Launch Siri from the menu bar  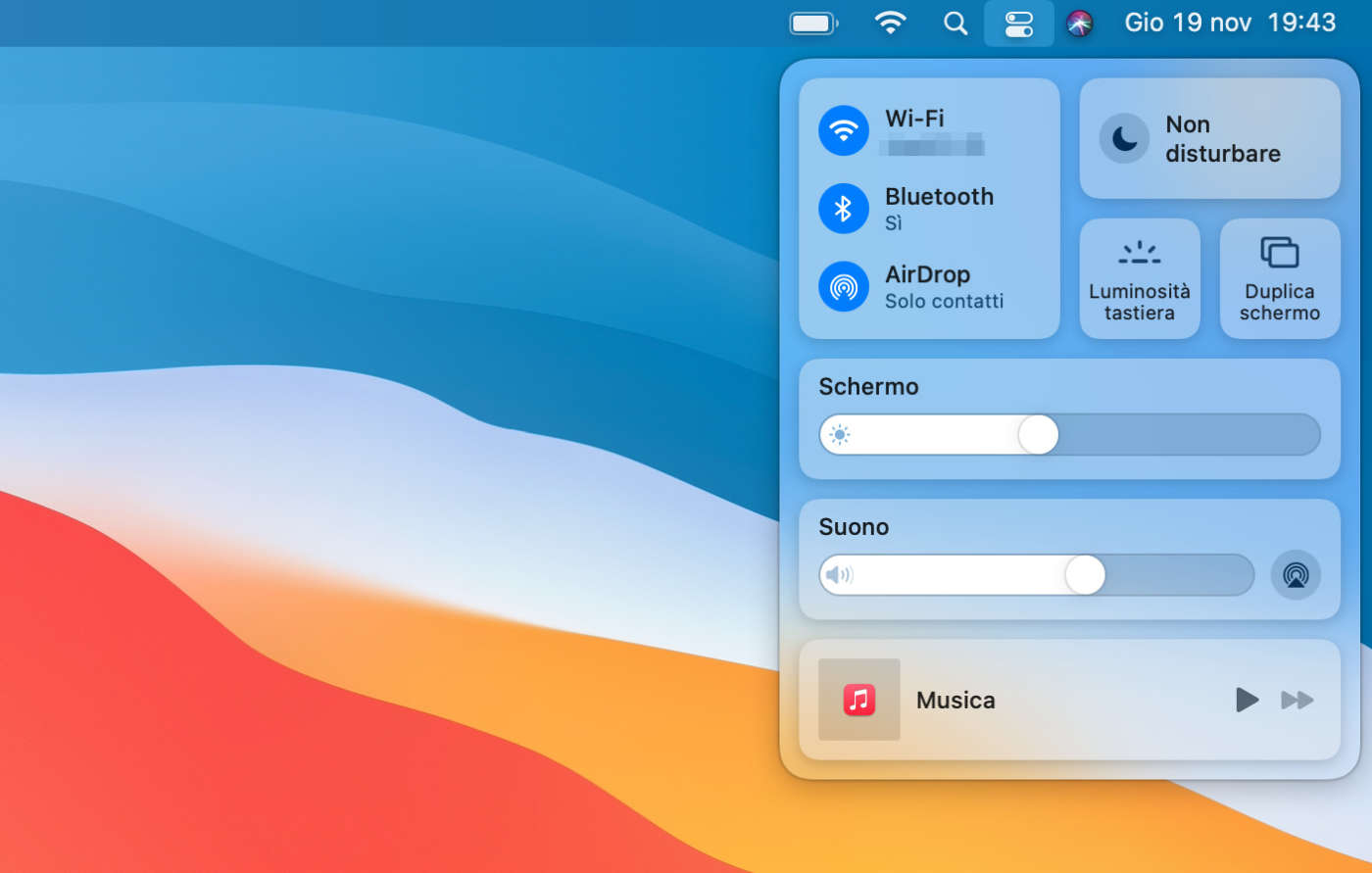click(x=1079, y=23)
